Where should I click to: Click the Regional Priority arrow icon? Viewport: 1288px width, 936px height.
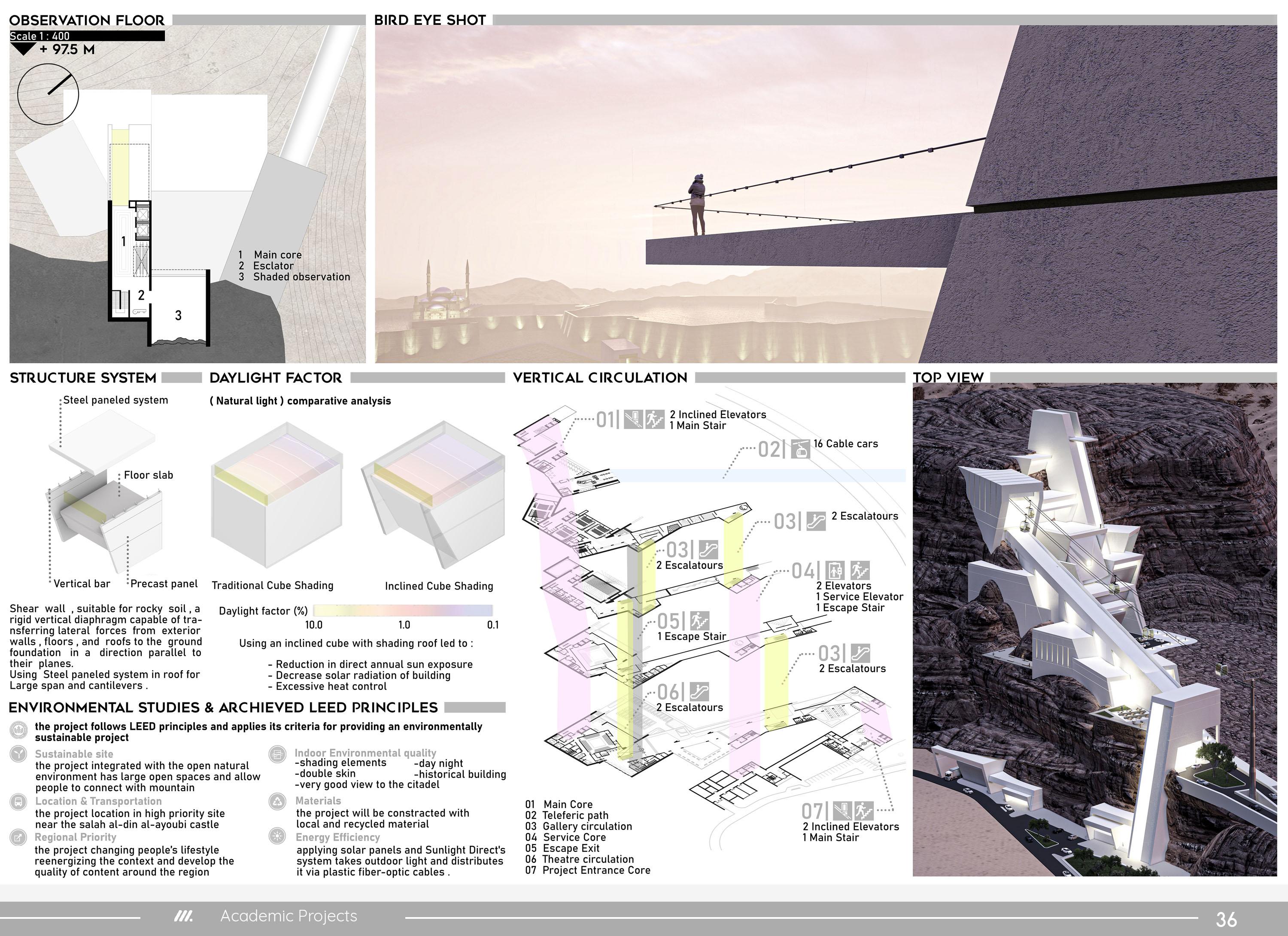[x=19, y=837]
